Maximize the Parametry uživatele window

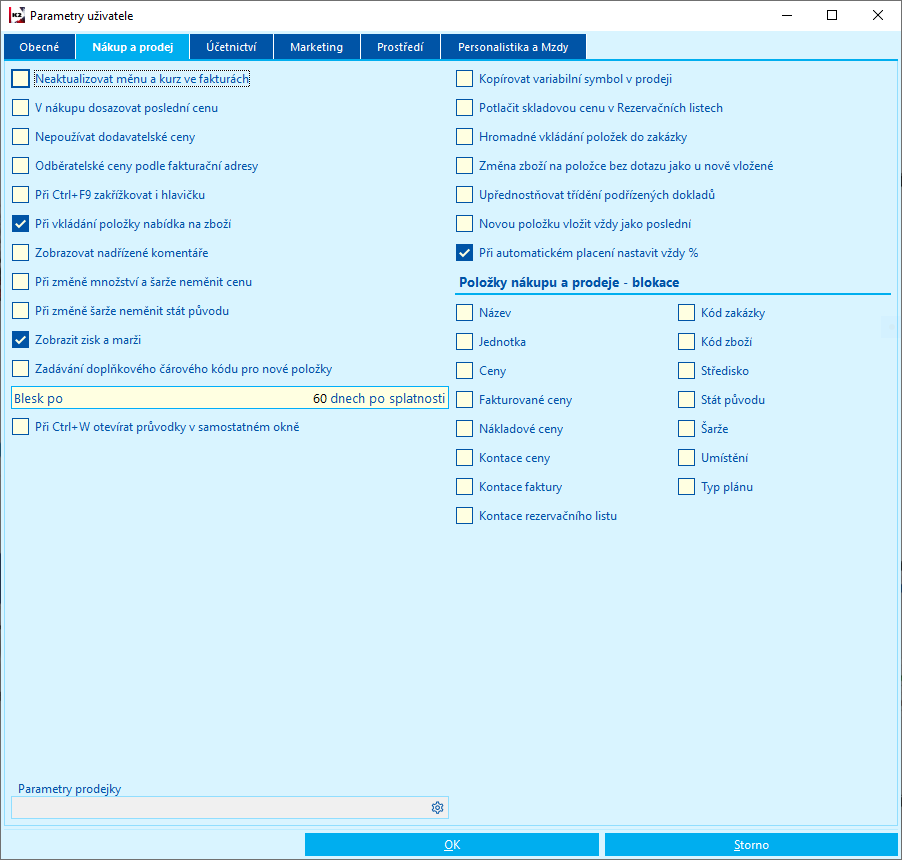coord(832,16)
